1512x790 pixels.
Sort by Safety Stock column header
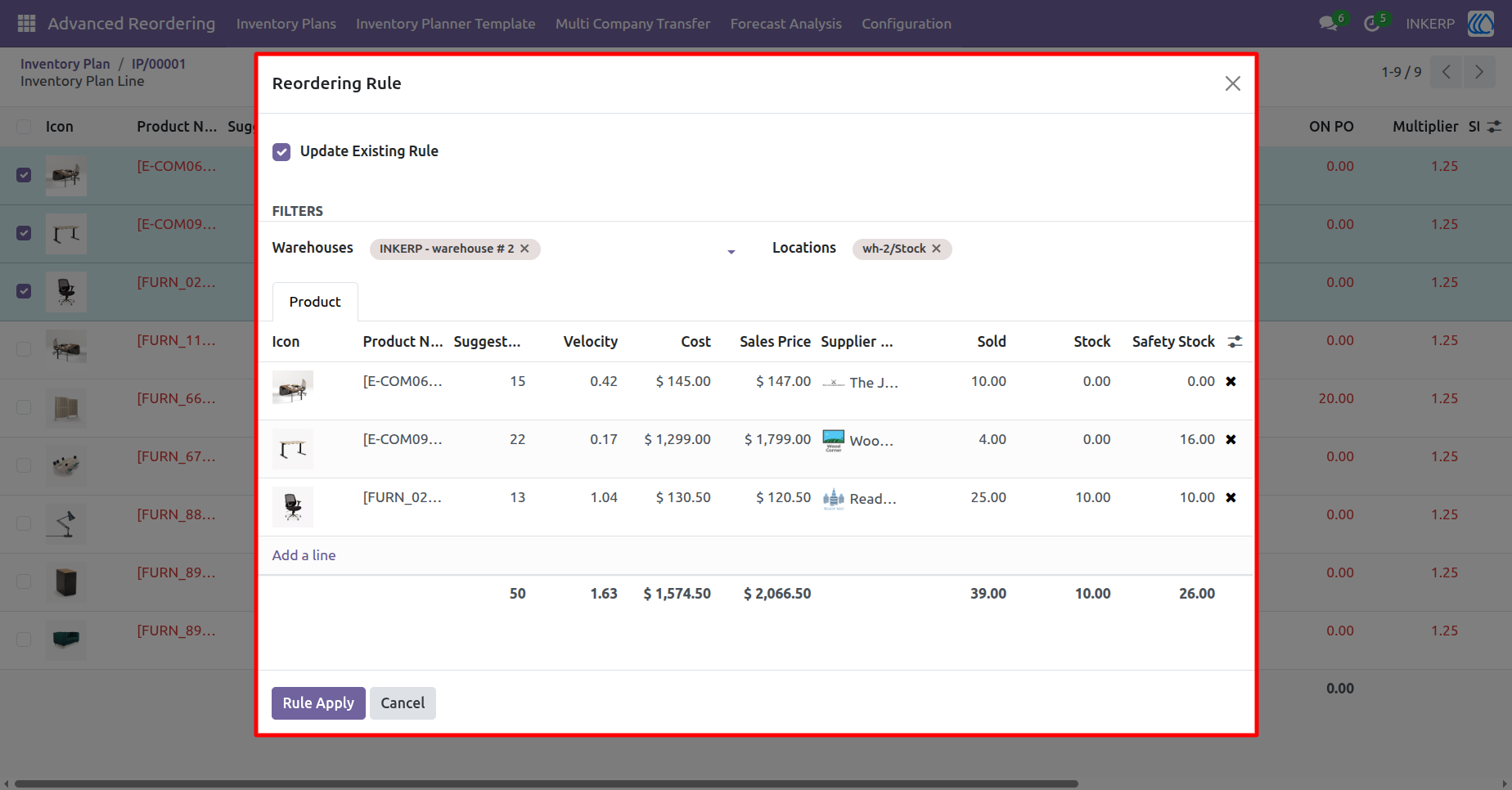1173,342
